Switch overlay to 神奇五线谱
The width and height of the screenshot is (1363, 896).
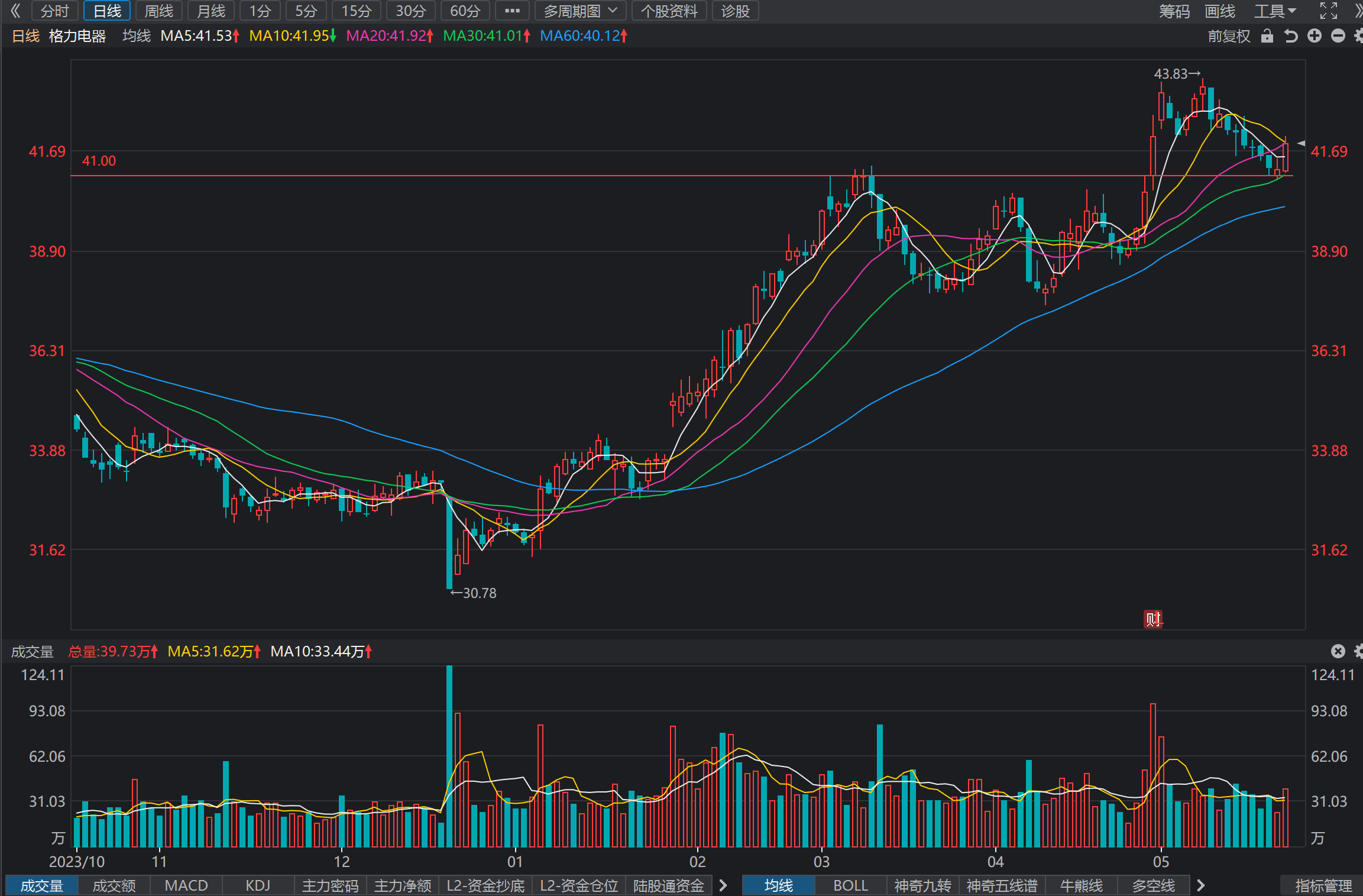coord(1002,885)
